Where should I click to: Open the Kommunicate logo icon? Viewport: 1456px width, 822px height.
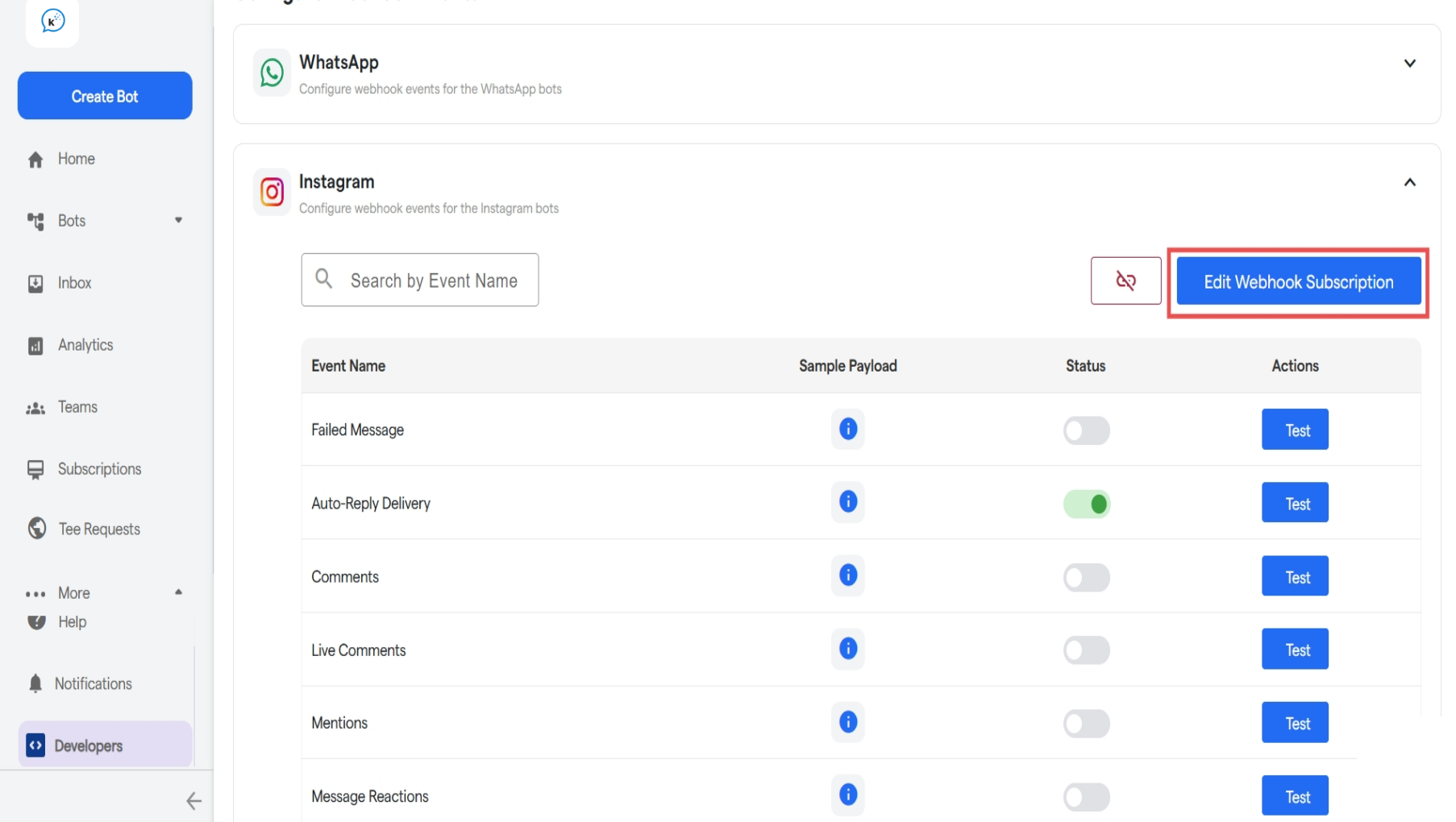tap(52, 22)
